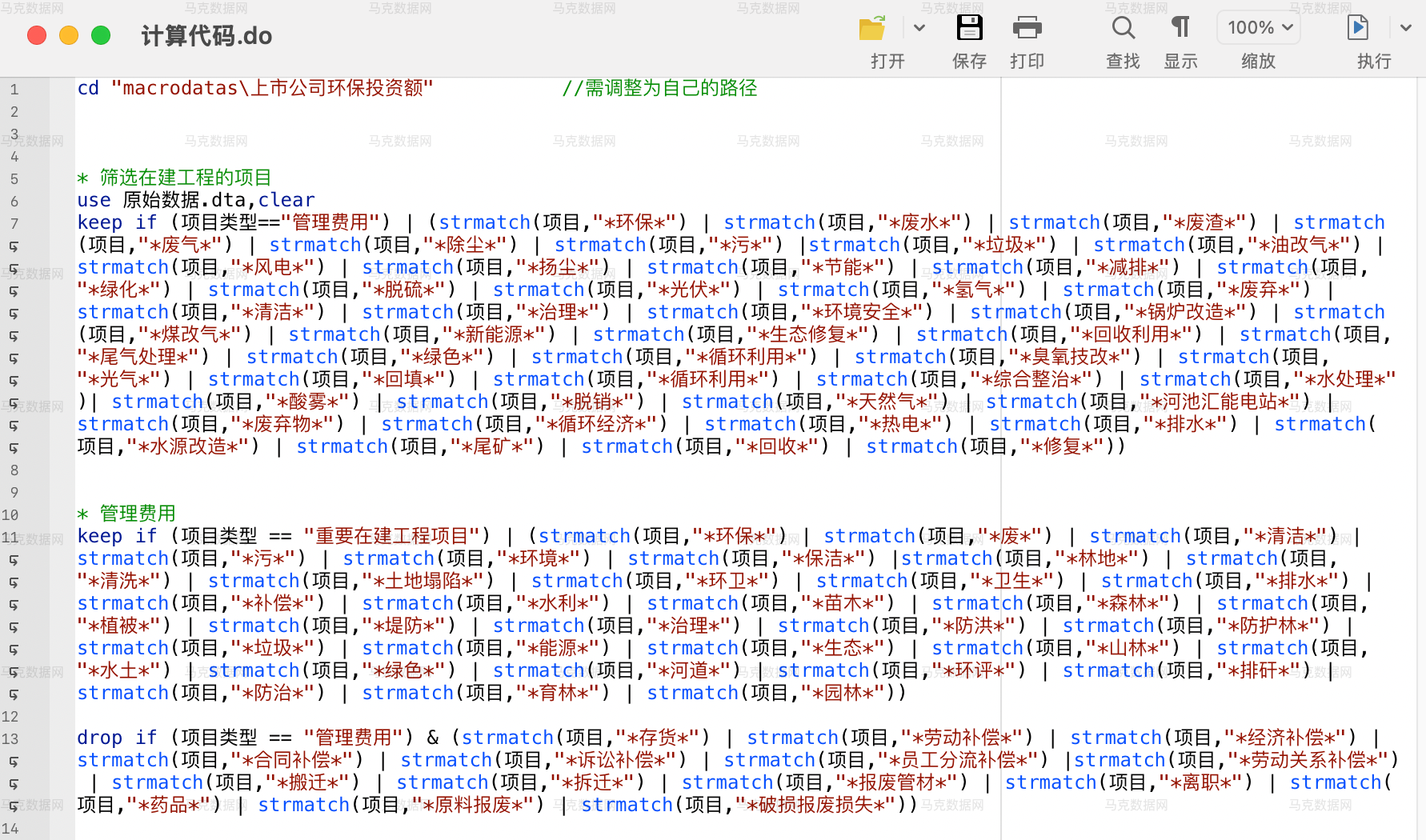Viewport: 1426px width, 840px height.
Task: Click the green maximize traffic light button
Action: pos(101,35)
